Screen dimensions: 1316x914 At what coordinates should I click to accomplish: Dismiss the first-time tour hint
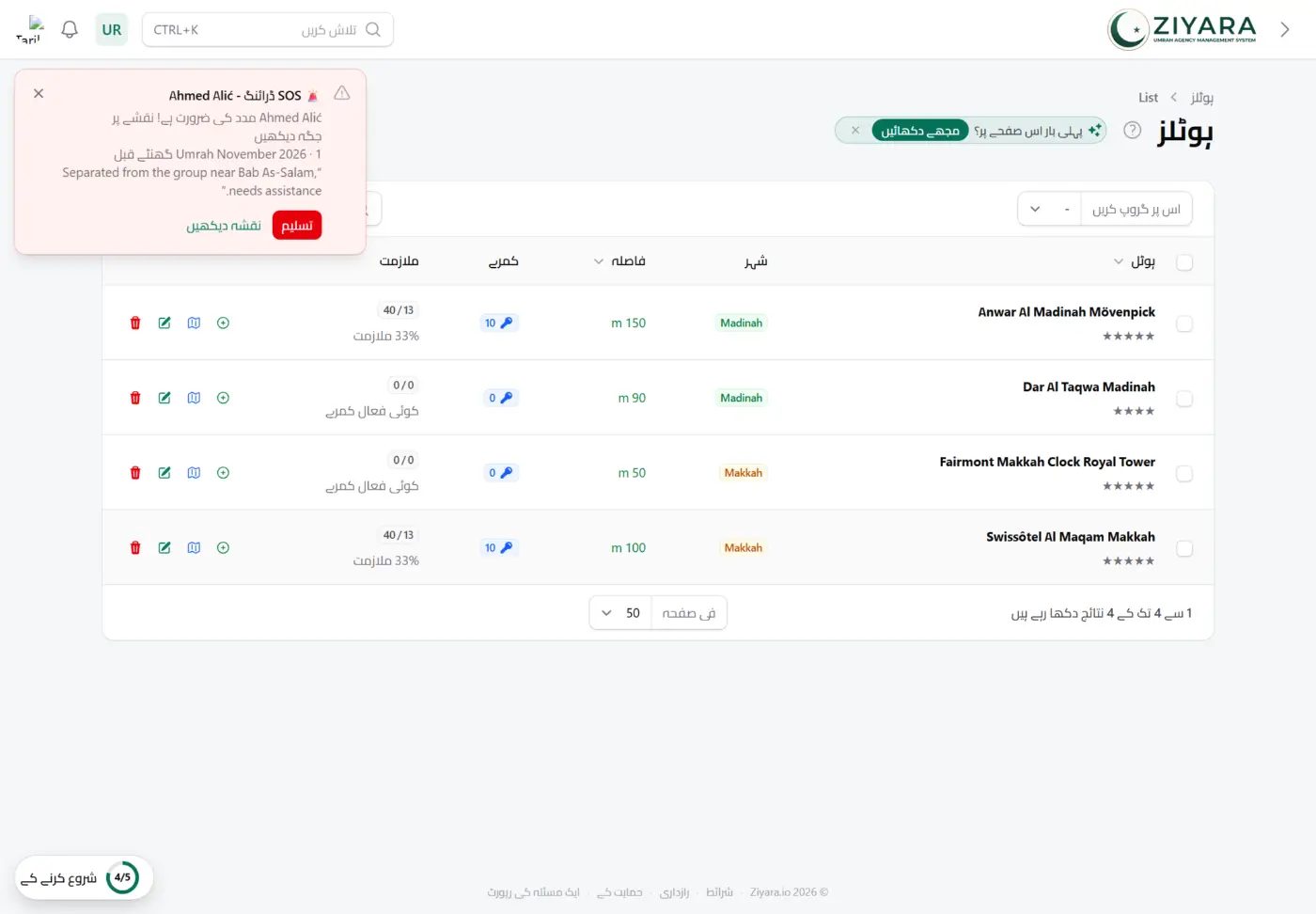click(855, 131)
